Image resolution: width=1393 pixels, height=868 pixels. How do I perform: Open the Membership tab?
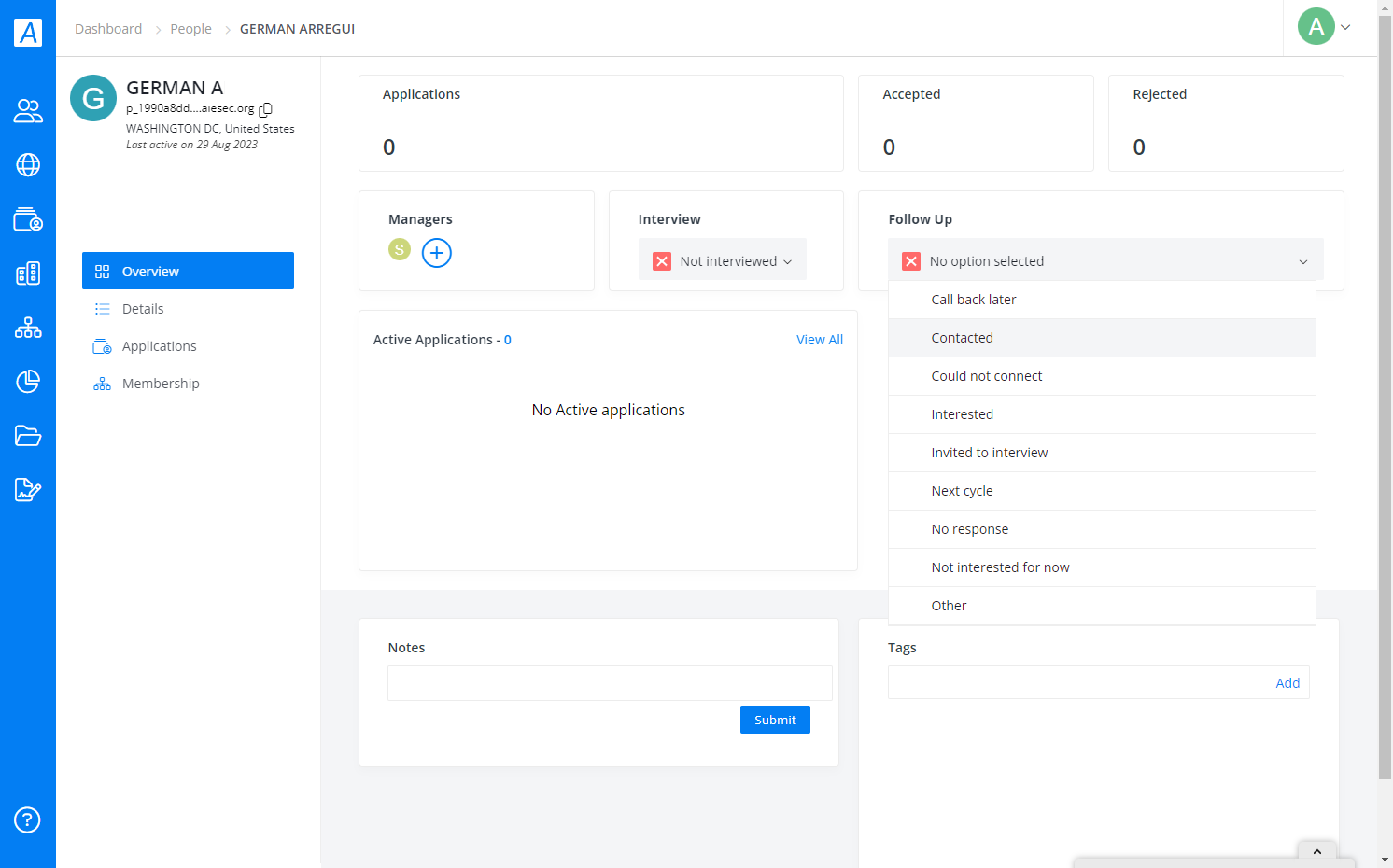click(x=188, y=384)
